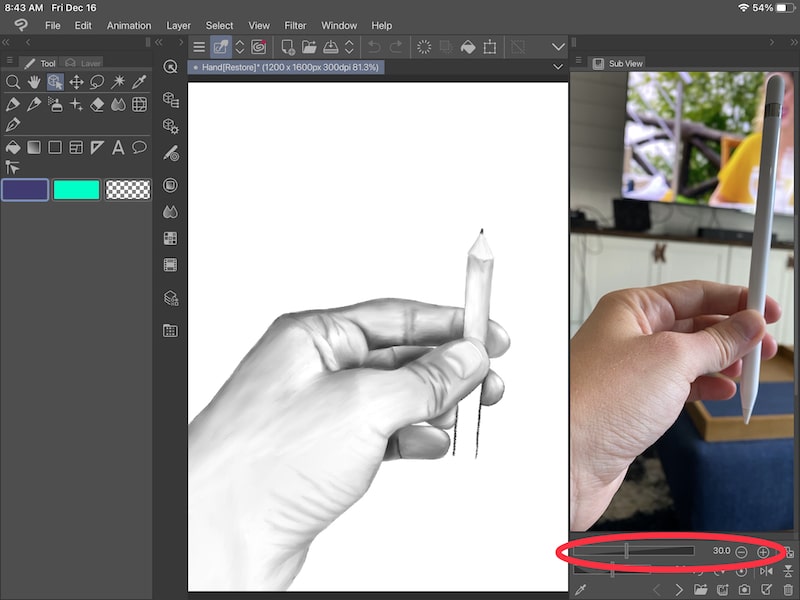Click plus to increase Sub View magnification
Viewport: 800px width, 600px height.
click(762, 550)
